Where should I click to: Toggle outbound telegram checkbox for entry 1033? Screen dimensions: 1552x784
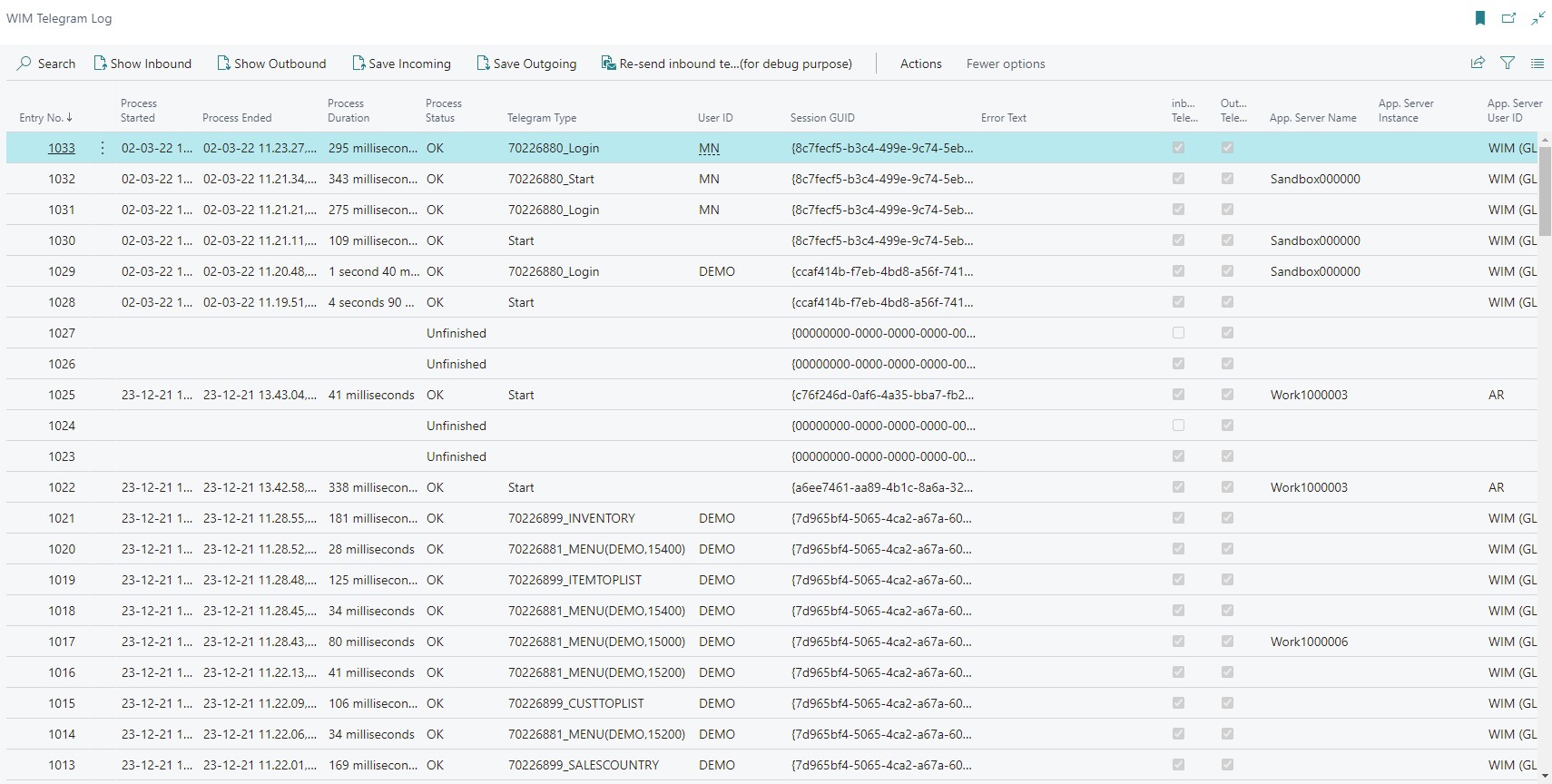tap(1227, 148)
